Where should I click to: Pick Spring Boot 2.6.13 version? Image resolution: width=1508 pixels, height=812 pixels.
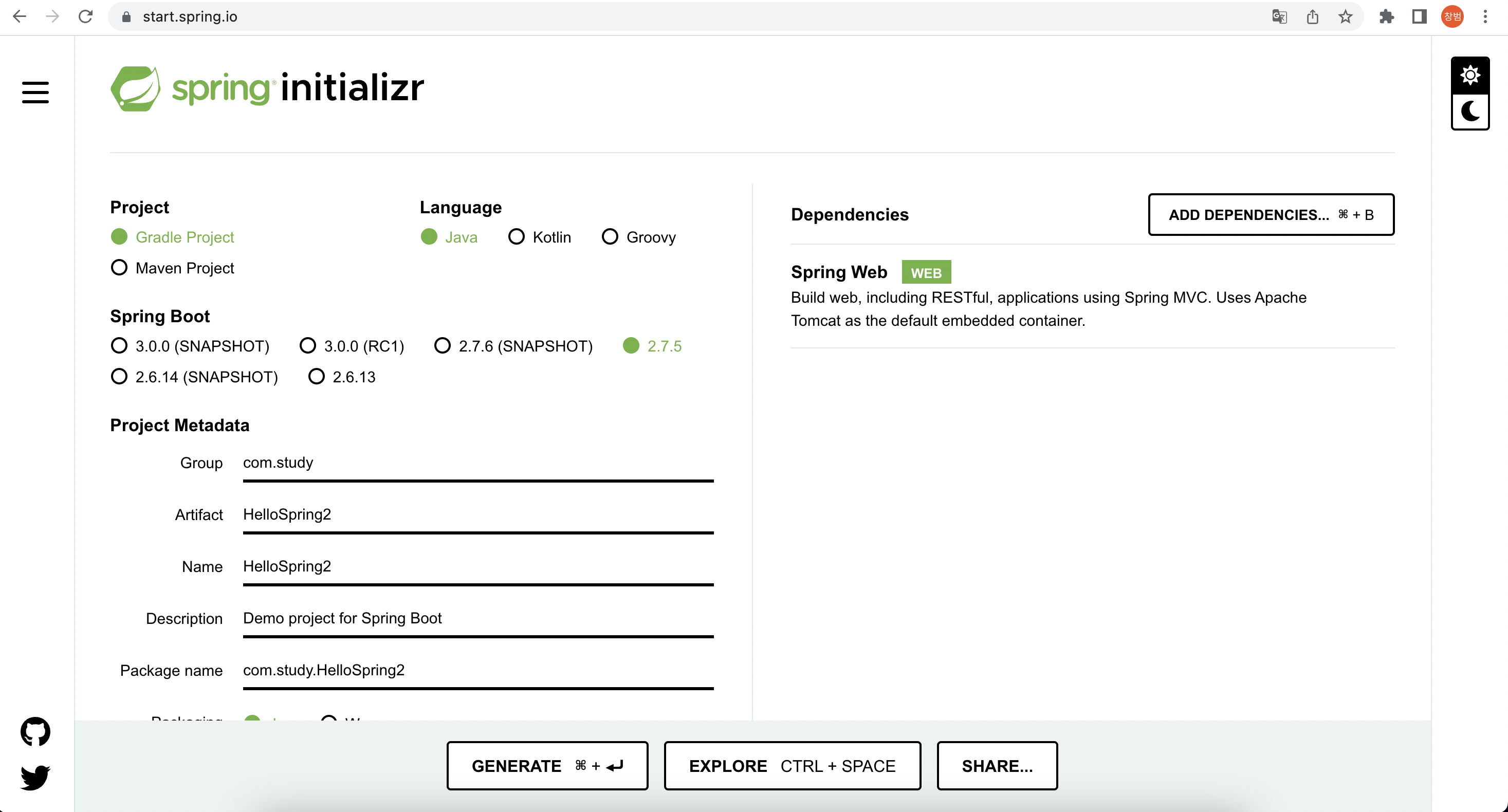click(x=317, y=376)
